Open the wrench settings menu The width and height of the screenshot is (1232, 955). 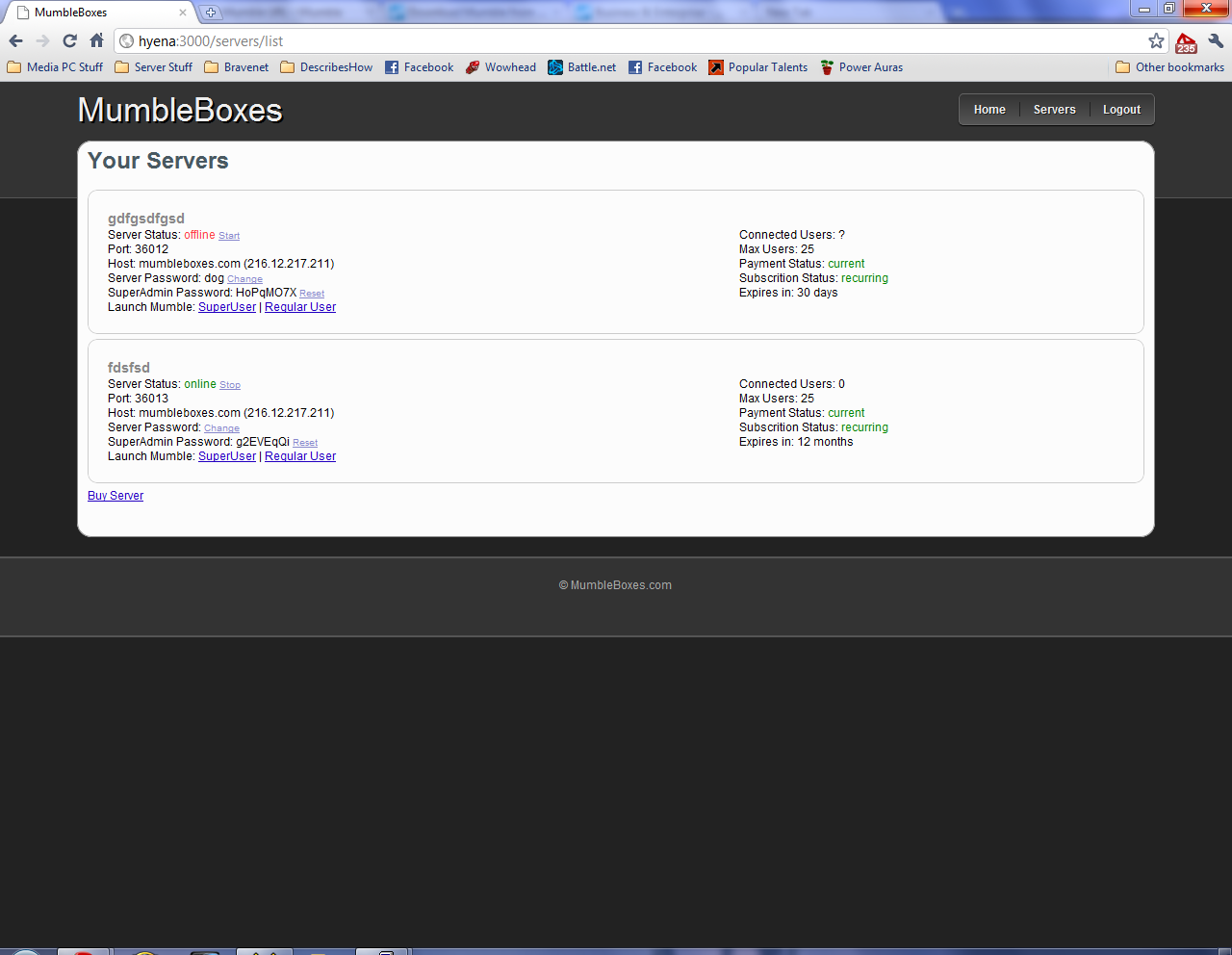point(1216,40)
